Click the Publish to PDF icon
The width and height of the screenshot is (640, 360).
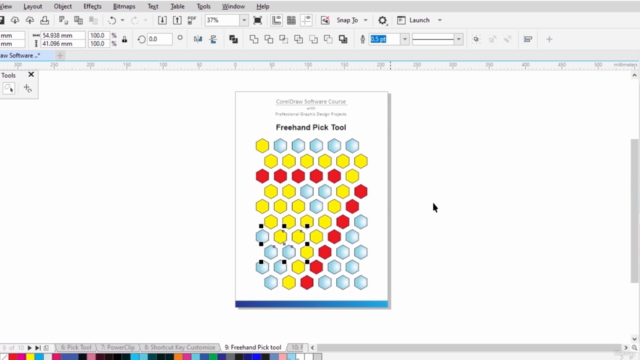(x=192, y=20)
